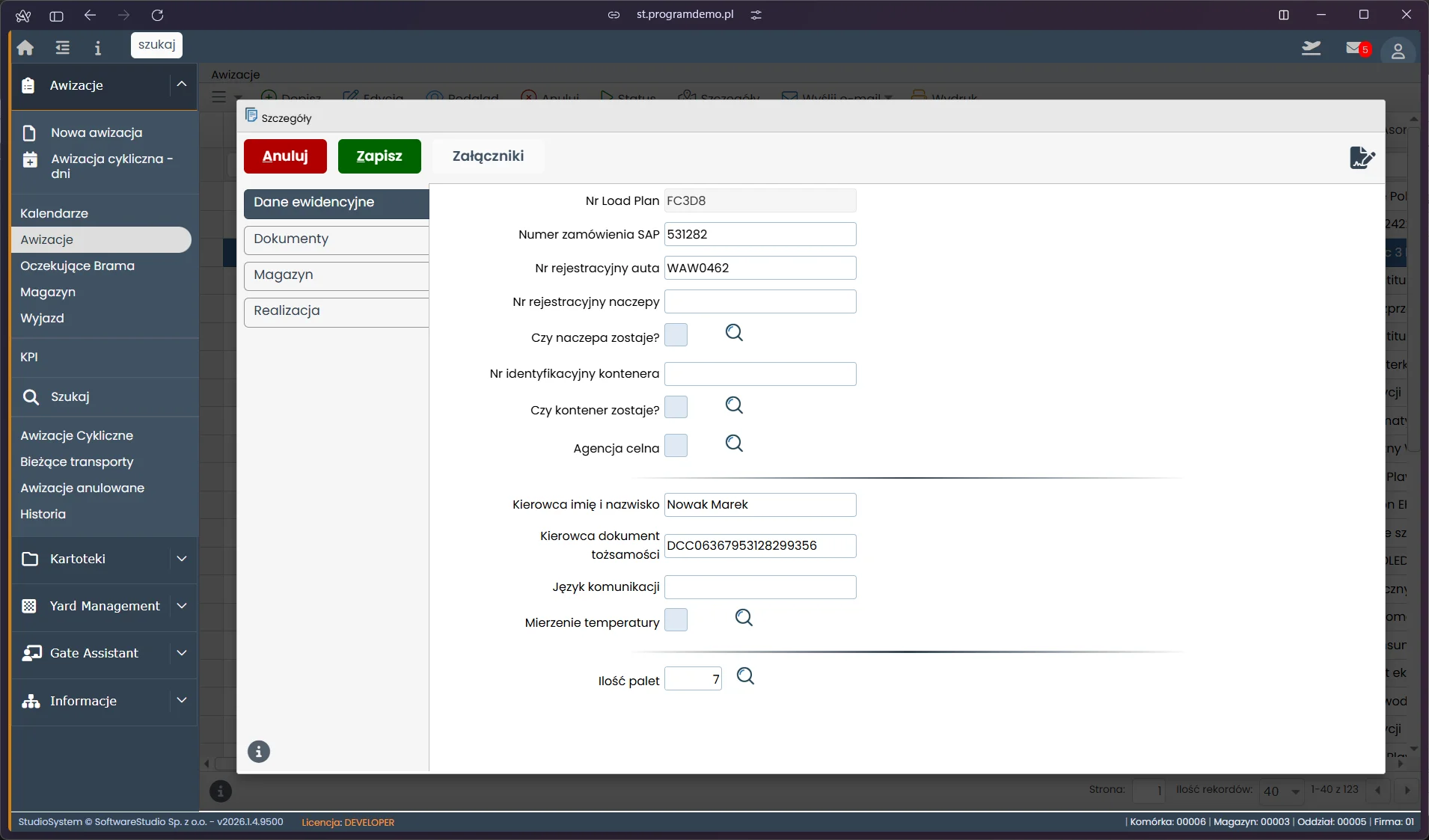The image size is (1429, 840).
Task: Open the browser split view icon
Action: (x=1284, y=15)
